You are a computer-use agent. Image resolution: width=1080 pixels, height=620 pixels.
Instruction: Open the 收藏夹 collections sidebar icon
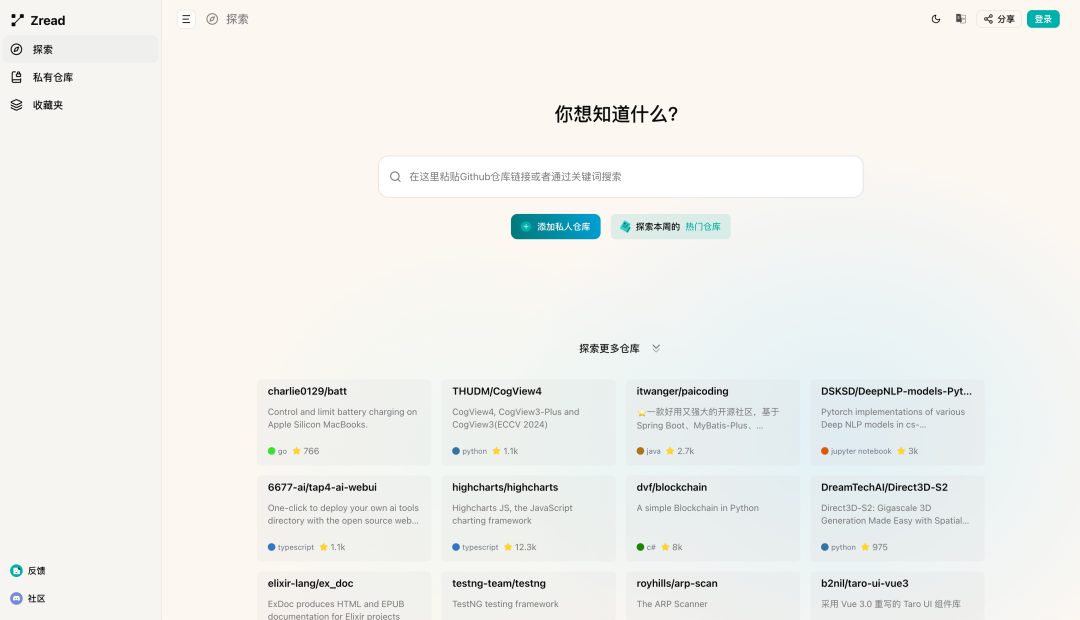click(15, 104)
